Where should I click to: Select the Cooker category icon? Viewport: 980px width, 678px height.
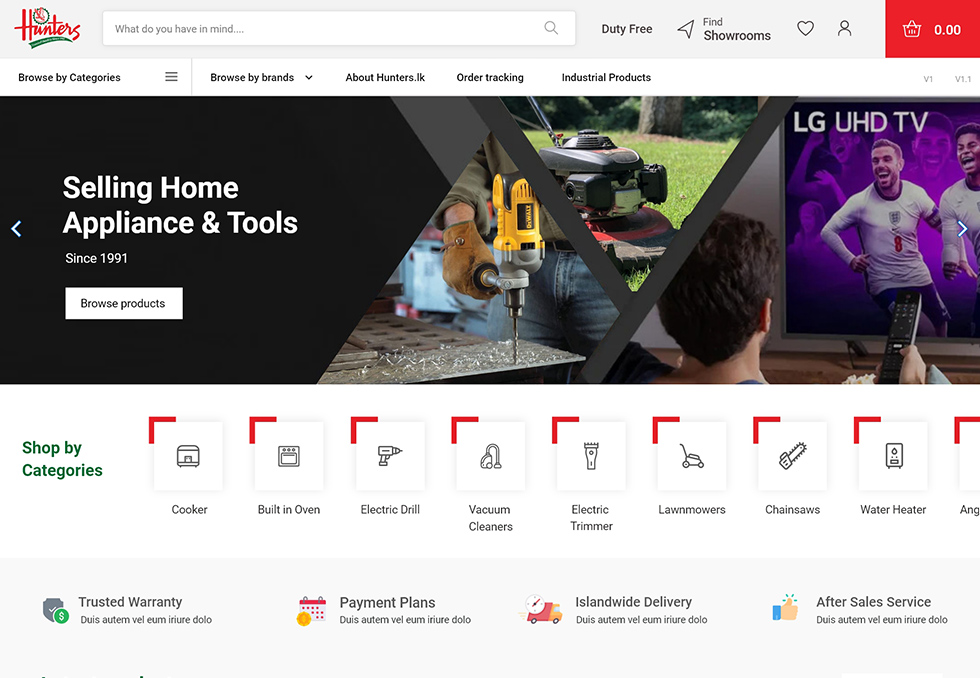pyautogui.click(x=188, y=456)
